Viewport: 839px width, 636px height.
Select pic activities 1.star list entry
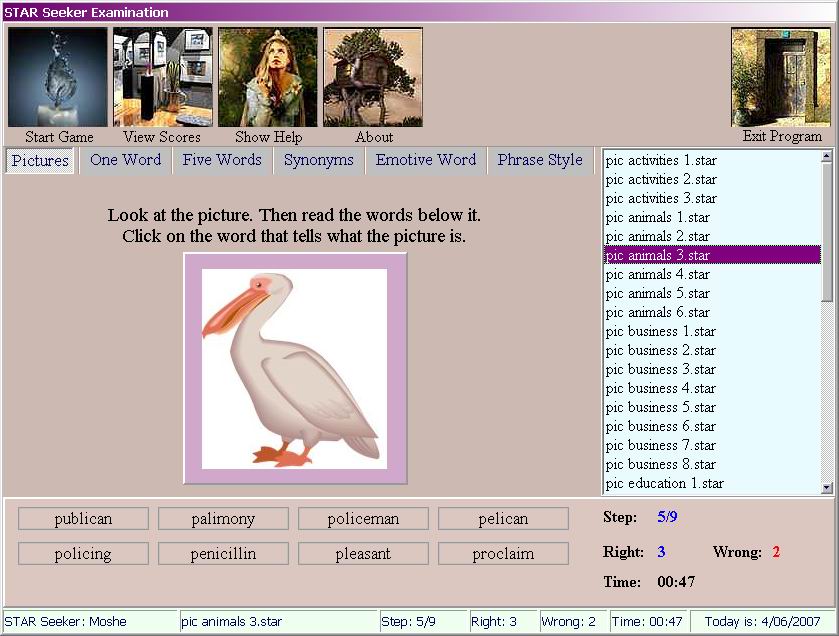coord(661,160)
